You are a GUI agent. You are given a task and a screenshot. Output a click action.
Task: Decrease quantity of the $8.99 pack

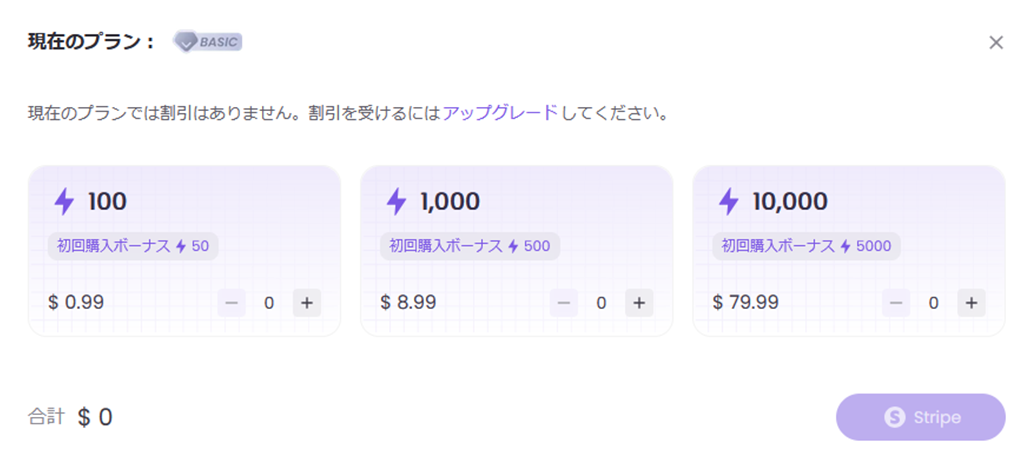click(x=564, y=303)
